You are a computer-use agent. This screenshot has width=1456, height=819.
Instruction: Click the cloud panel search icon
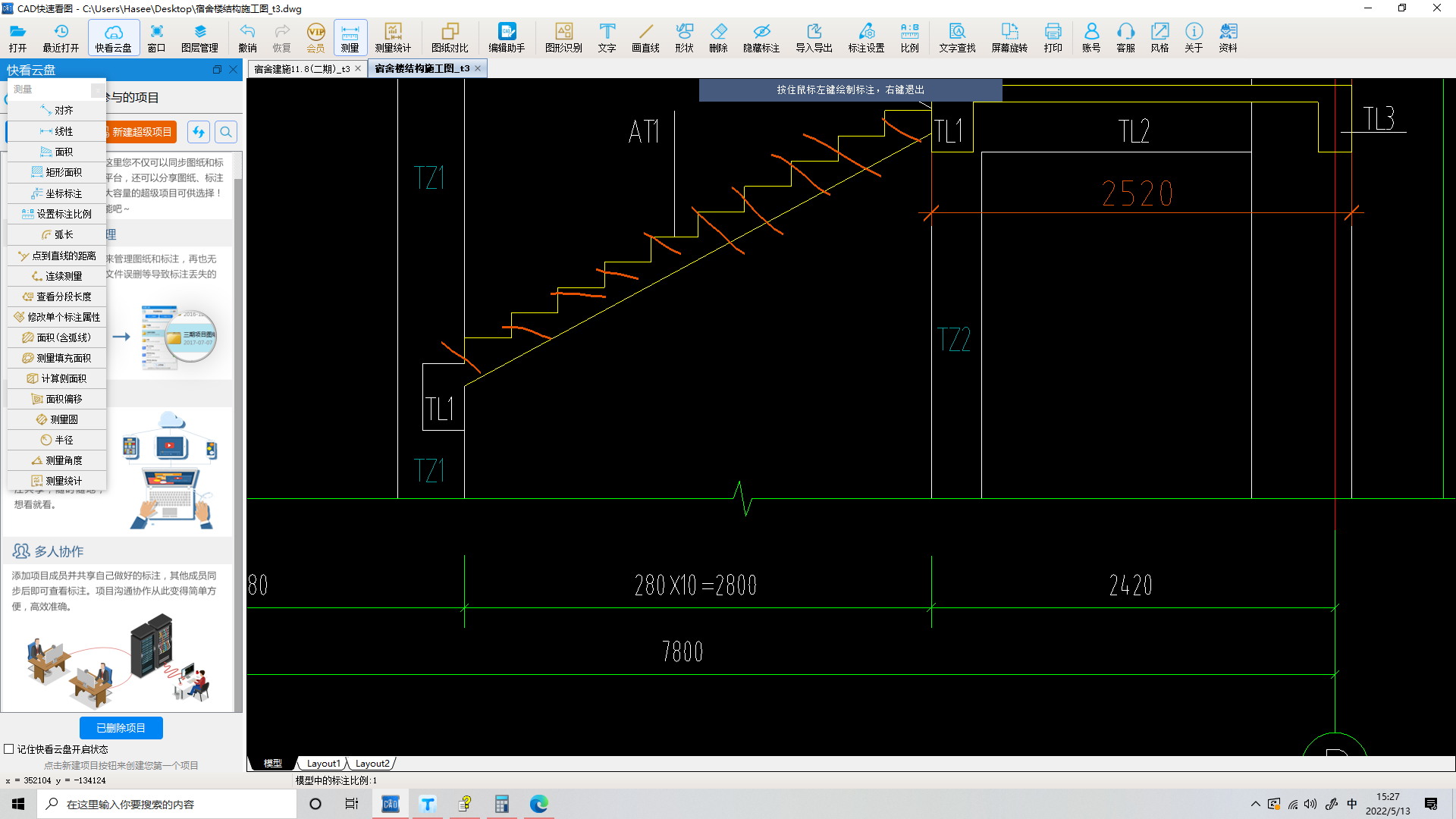point(226,132)
